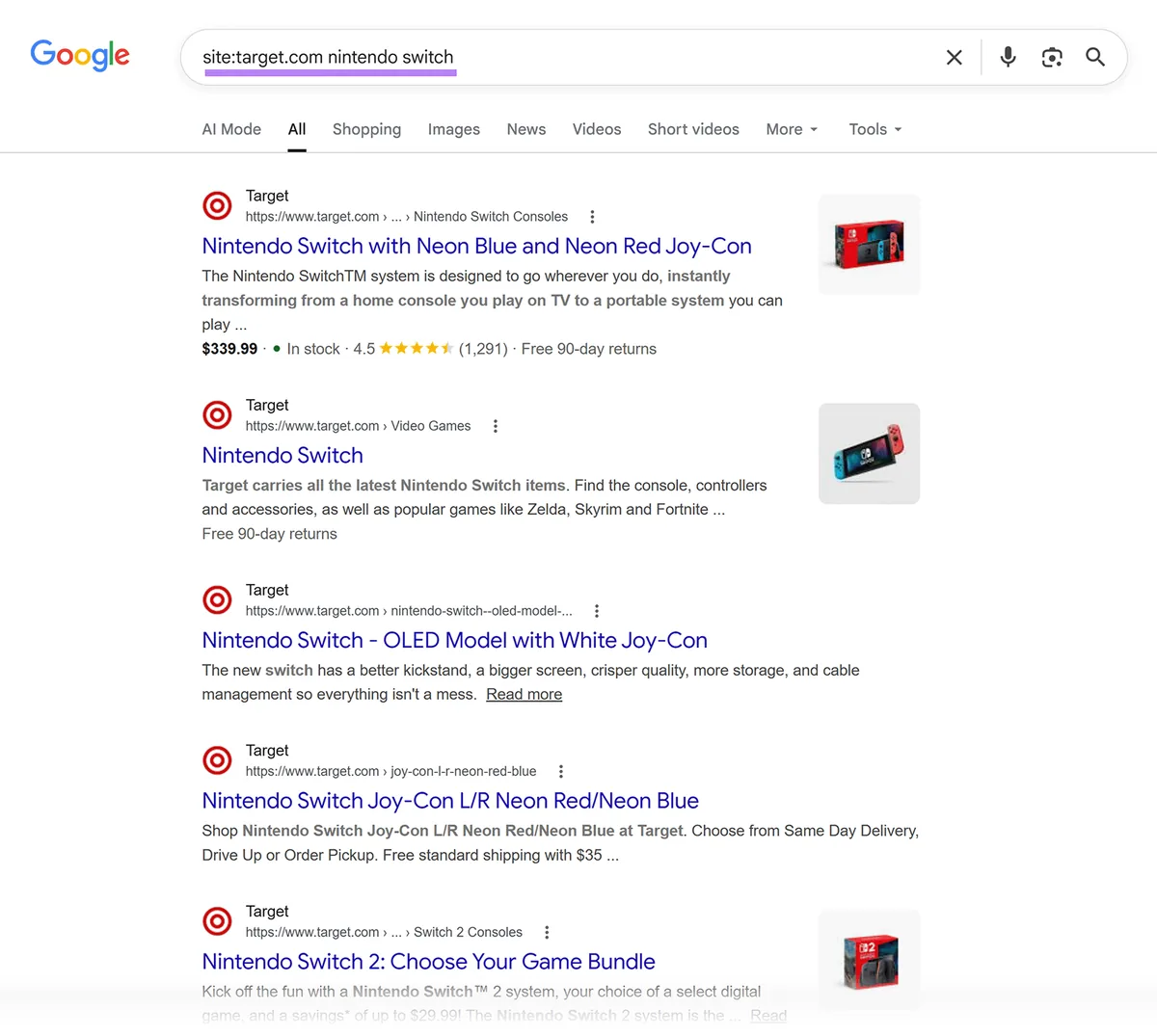Click the nintendo-switch--oled-model URL text
Image resolution: width=1157 pixels, height=1036 pixels.
[409, 611]
